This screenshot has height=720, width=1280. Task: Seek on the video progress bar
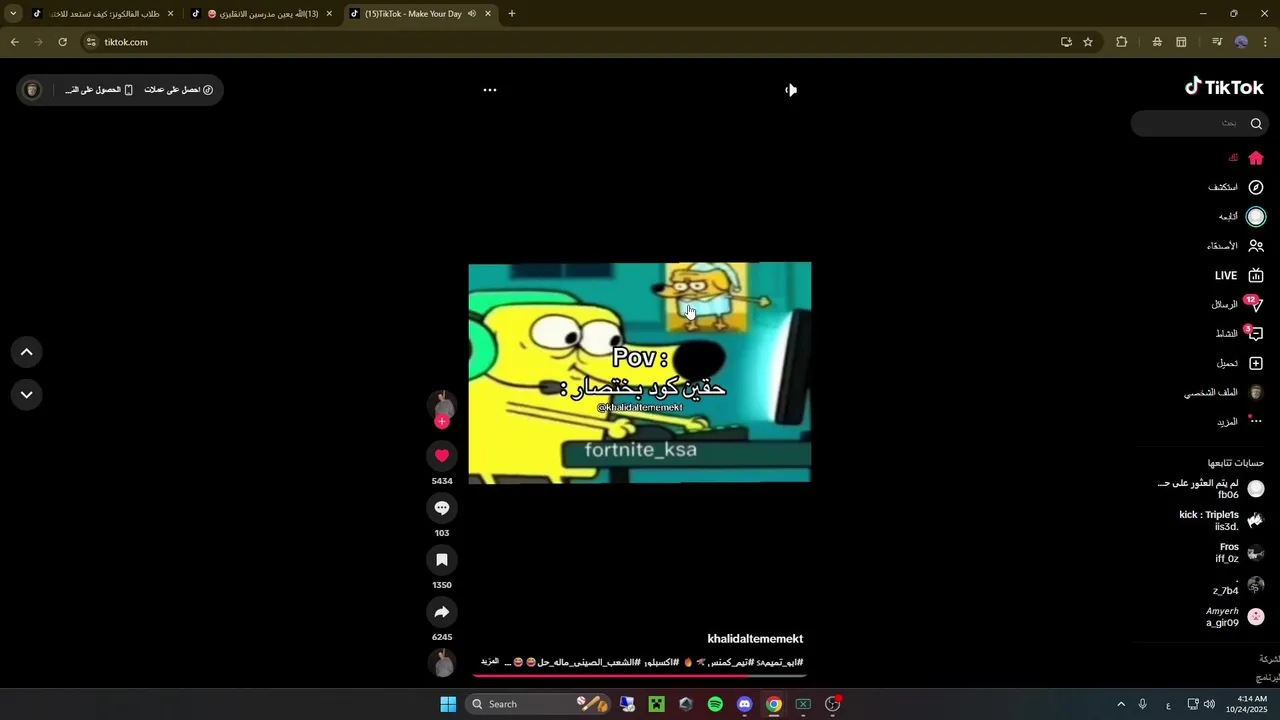640,675
